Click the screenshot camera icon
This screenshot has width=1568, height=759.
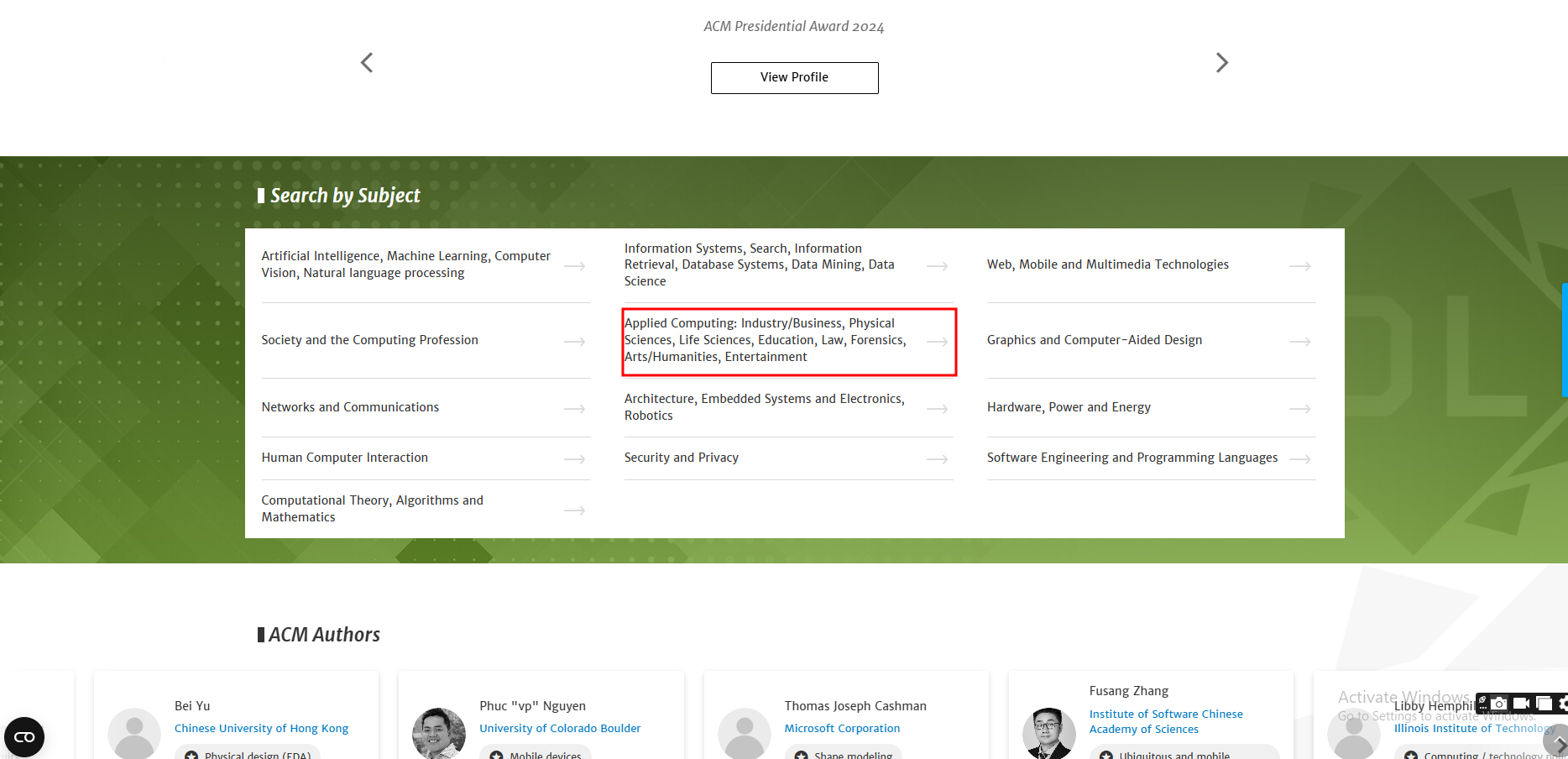pyautogui.click(x=1499, y=704)
